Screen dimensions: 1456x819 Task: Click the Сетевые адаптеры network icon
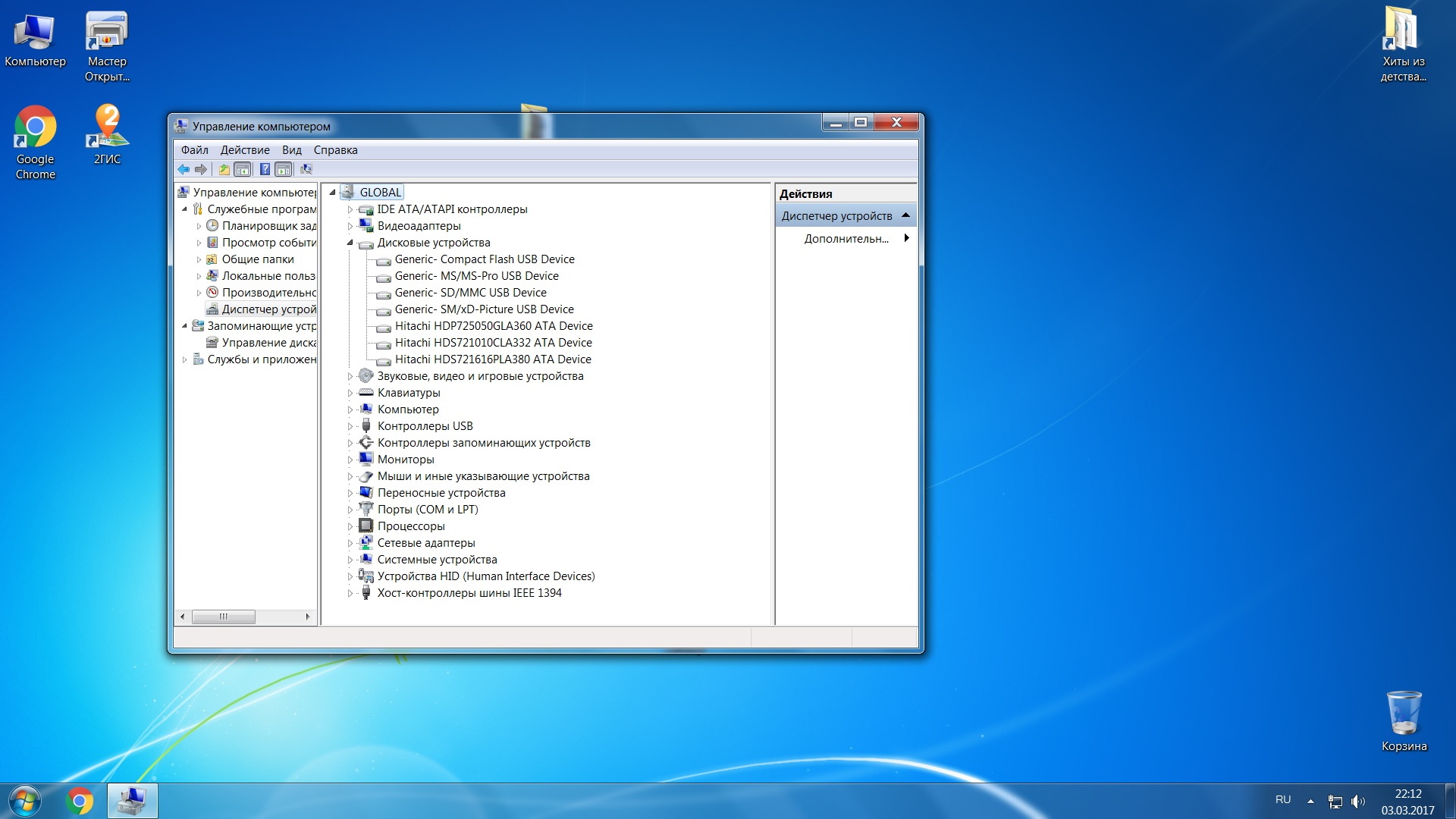366,543
